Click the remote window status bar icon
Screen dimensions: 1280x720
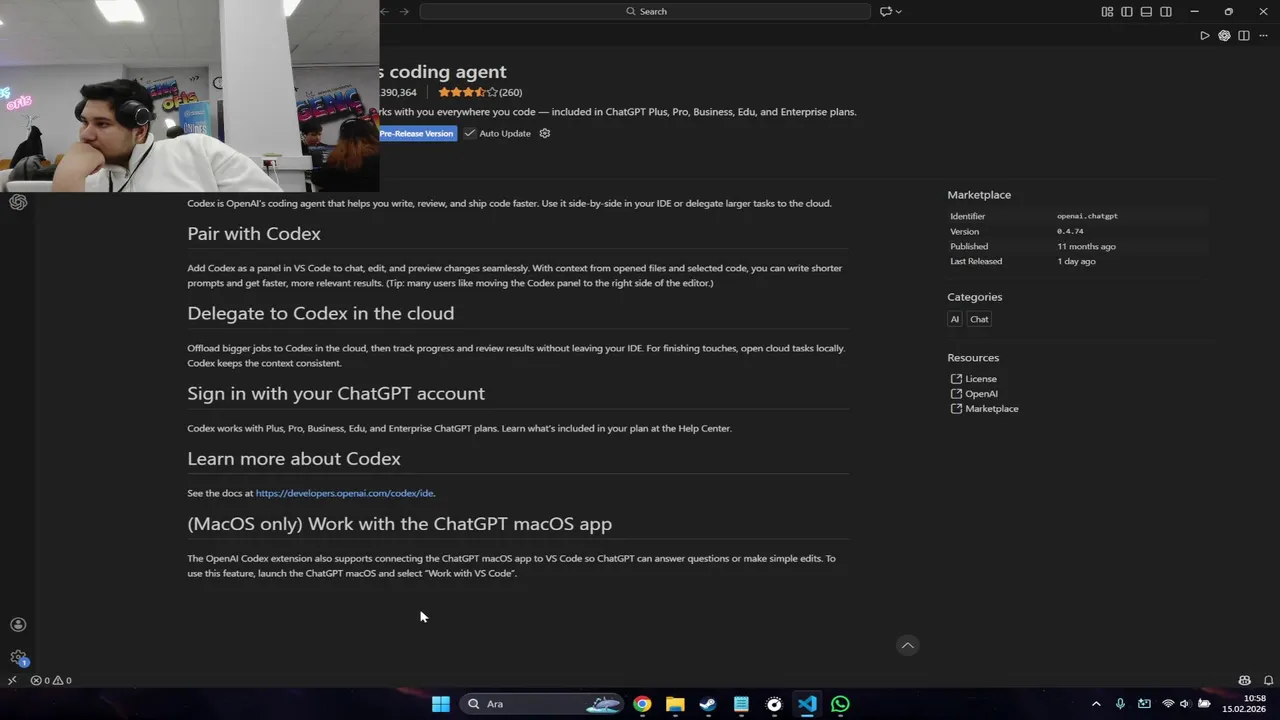[x=12, y=680]
